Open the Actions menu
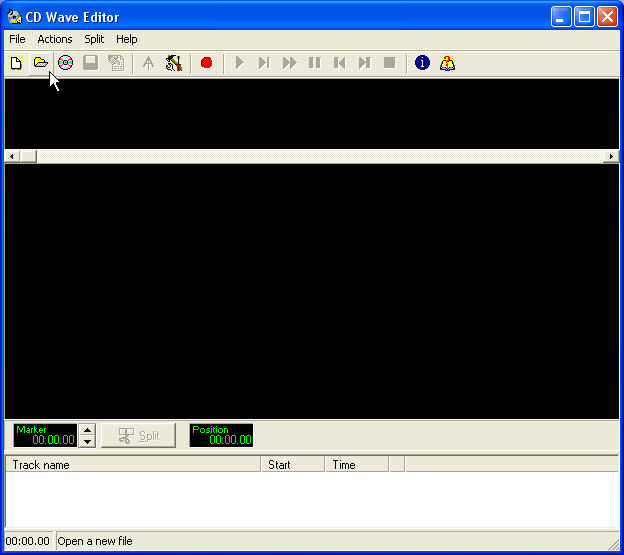624x555 pixels. click(55, 39)
